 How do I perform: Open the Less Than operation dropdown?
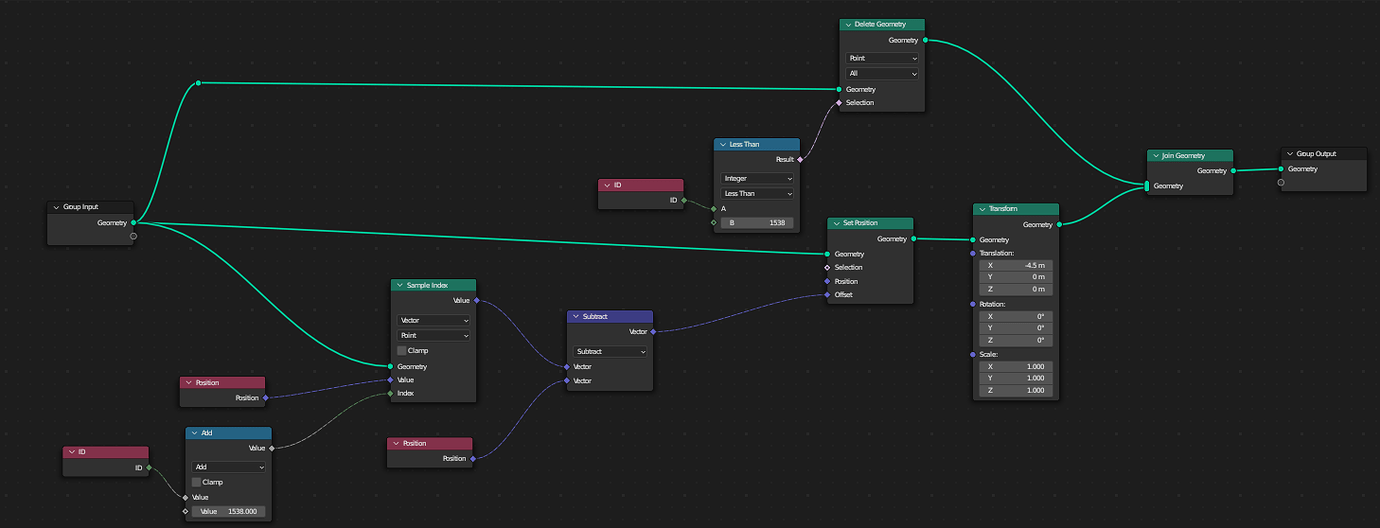[x=758, y=193]
